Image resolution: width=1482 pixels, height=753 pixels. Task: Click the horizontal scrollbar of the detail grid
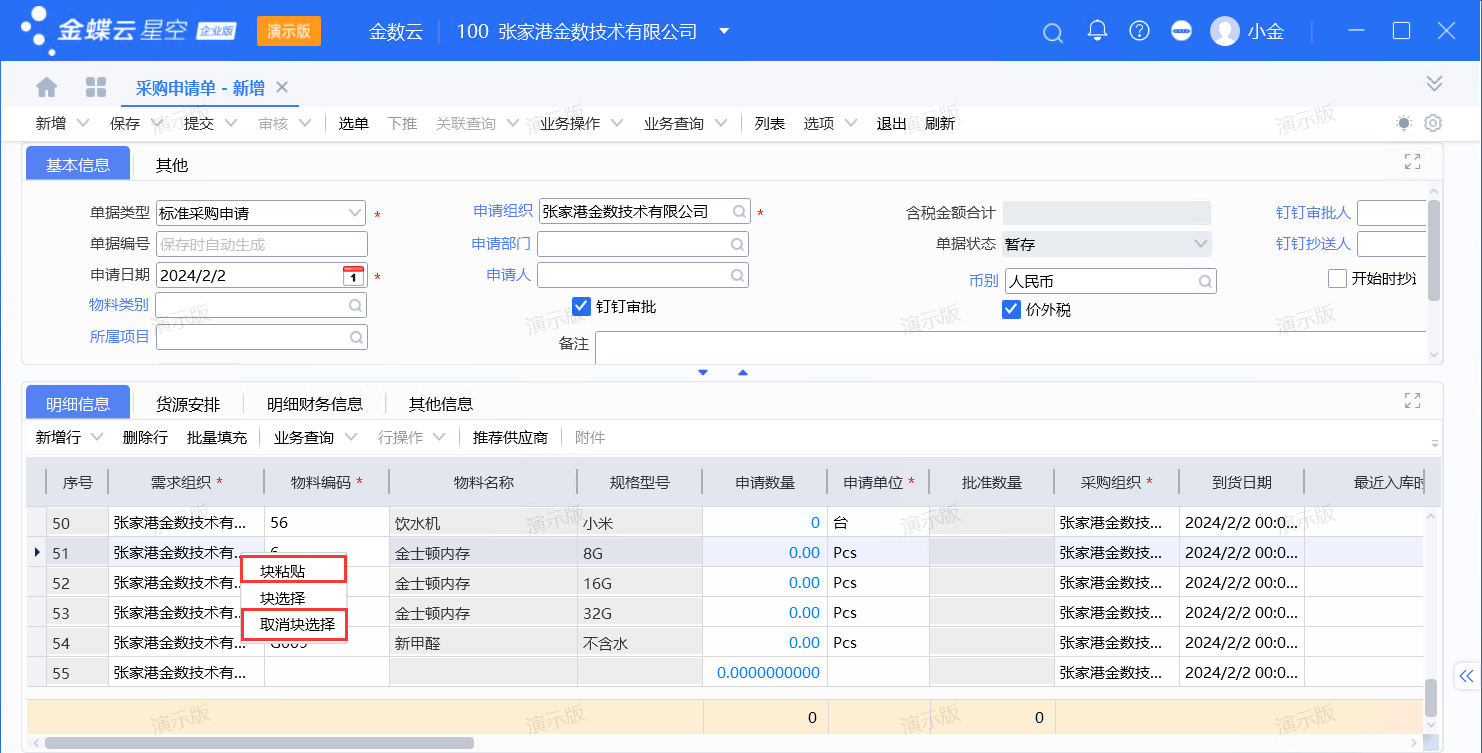(259, 743)
